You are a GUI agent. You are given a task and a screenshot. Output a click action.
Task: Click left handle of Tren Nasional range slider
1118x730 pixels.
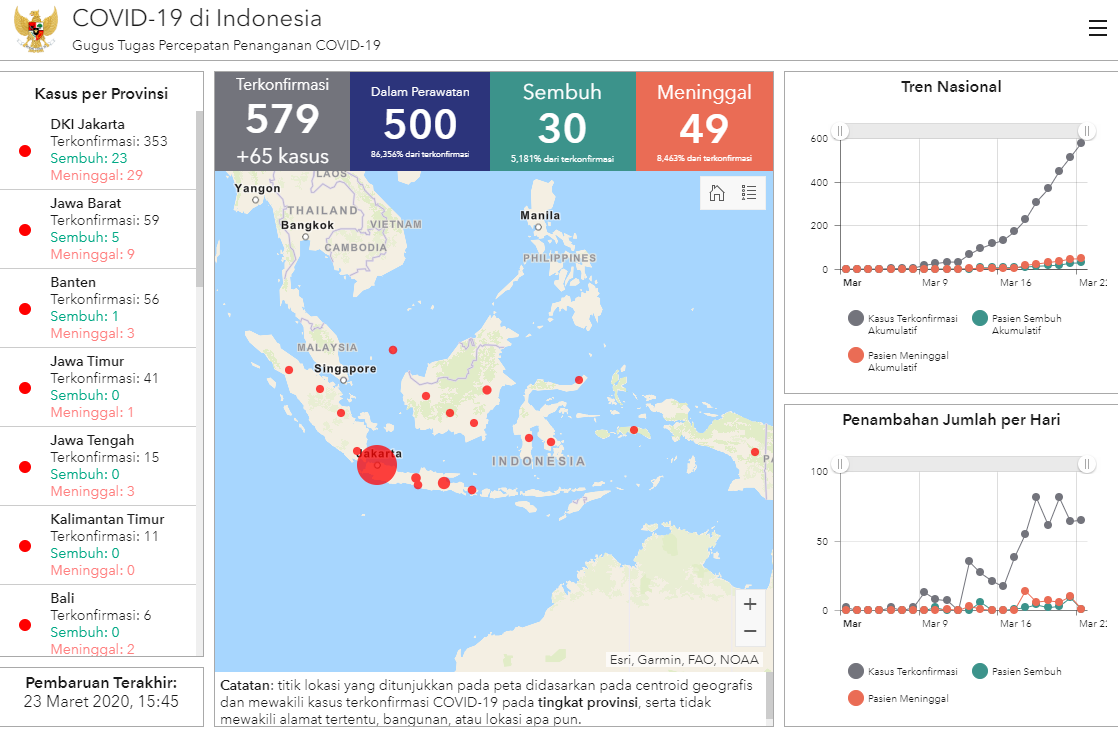coord(841,131)
